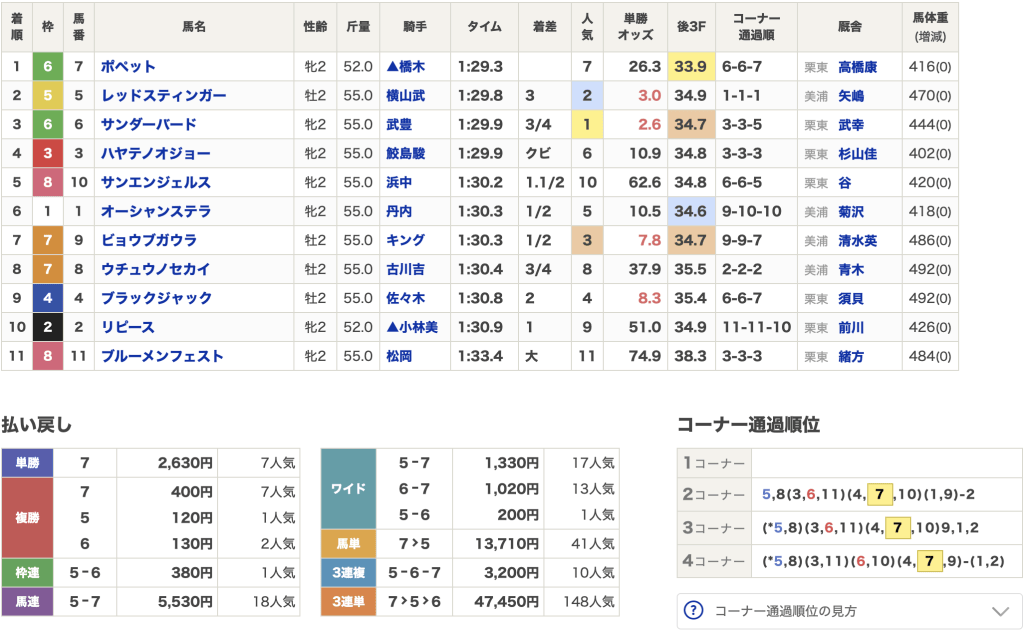Click highlighted 7 in 3コーナー row
Viewport: 1024px width, 634px height.
[897, 528]
